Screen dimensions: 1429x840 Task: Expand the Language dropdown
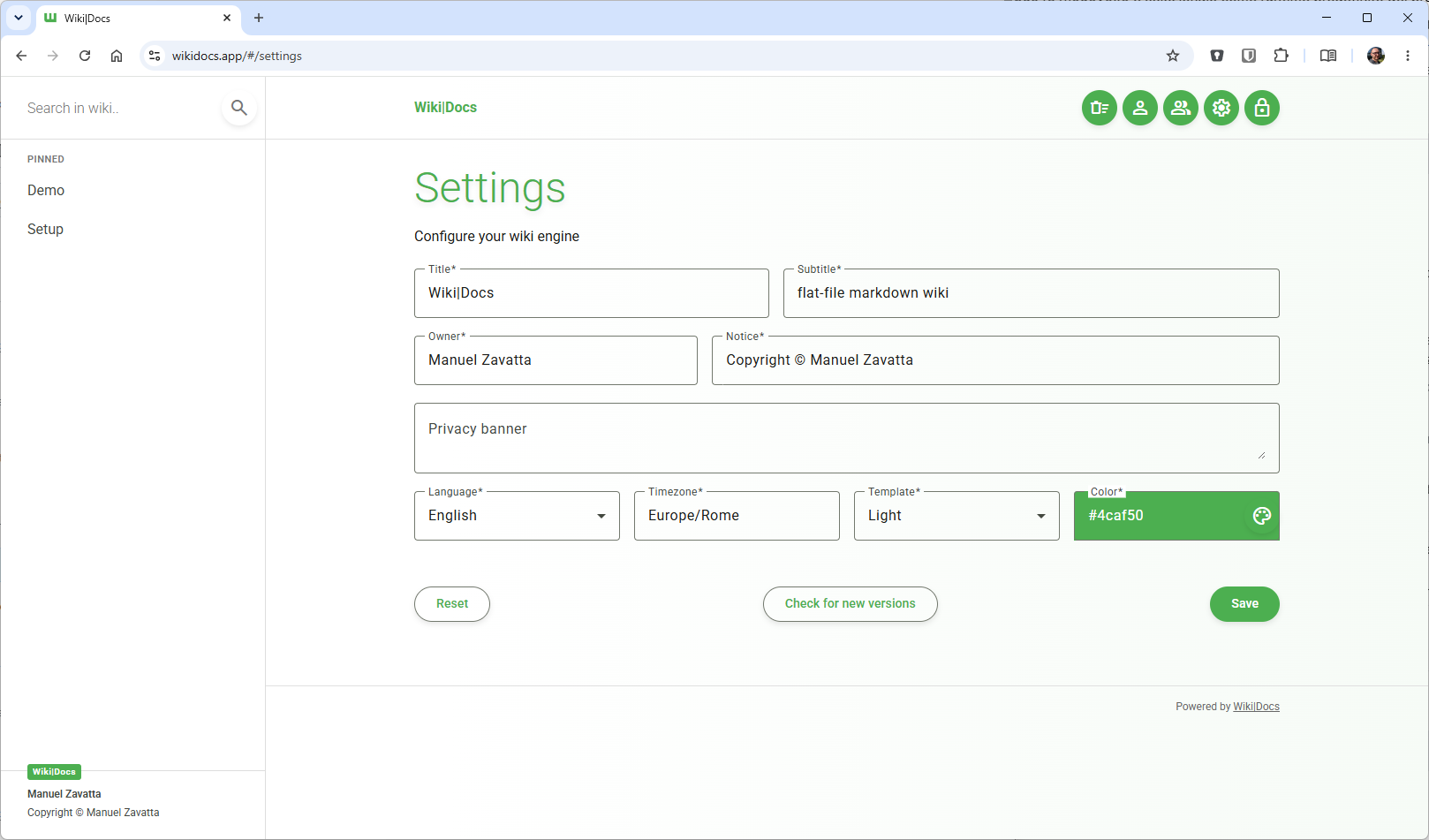pos(517,516)
